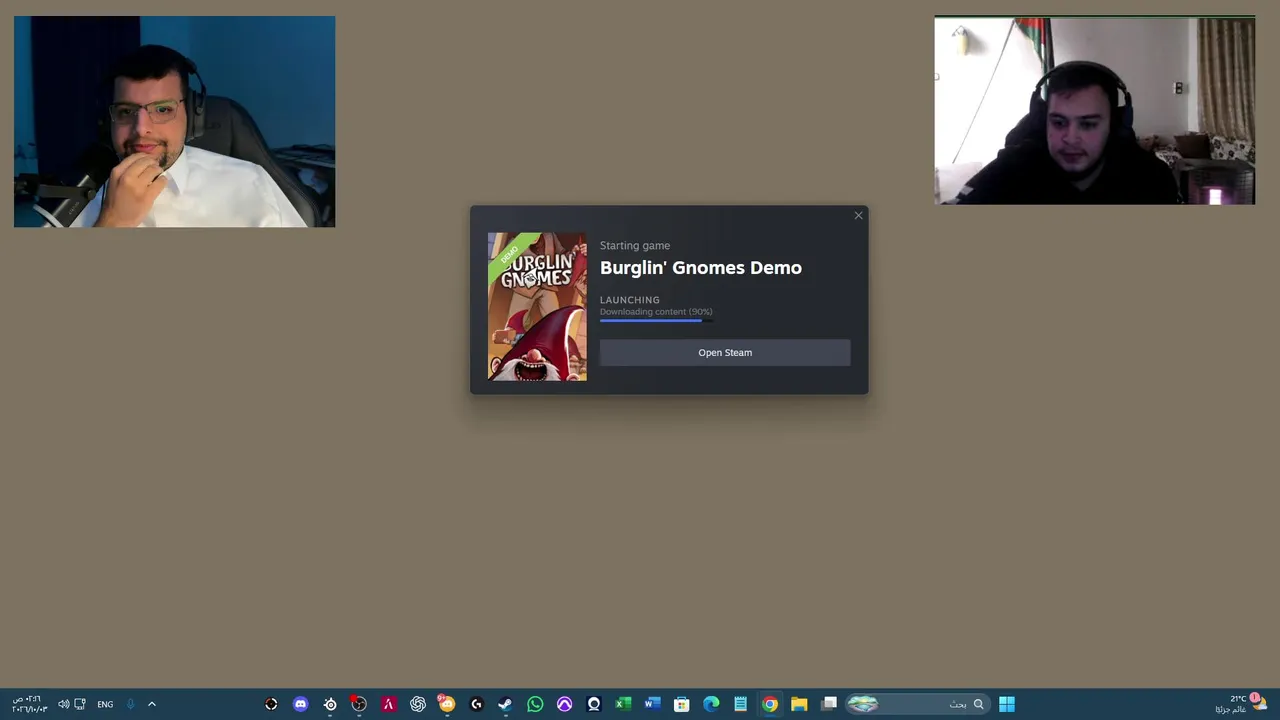Click the launch download progress bar

click(656, 320)
